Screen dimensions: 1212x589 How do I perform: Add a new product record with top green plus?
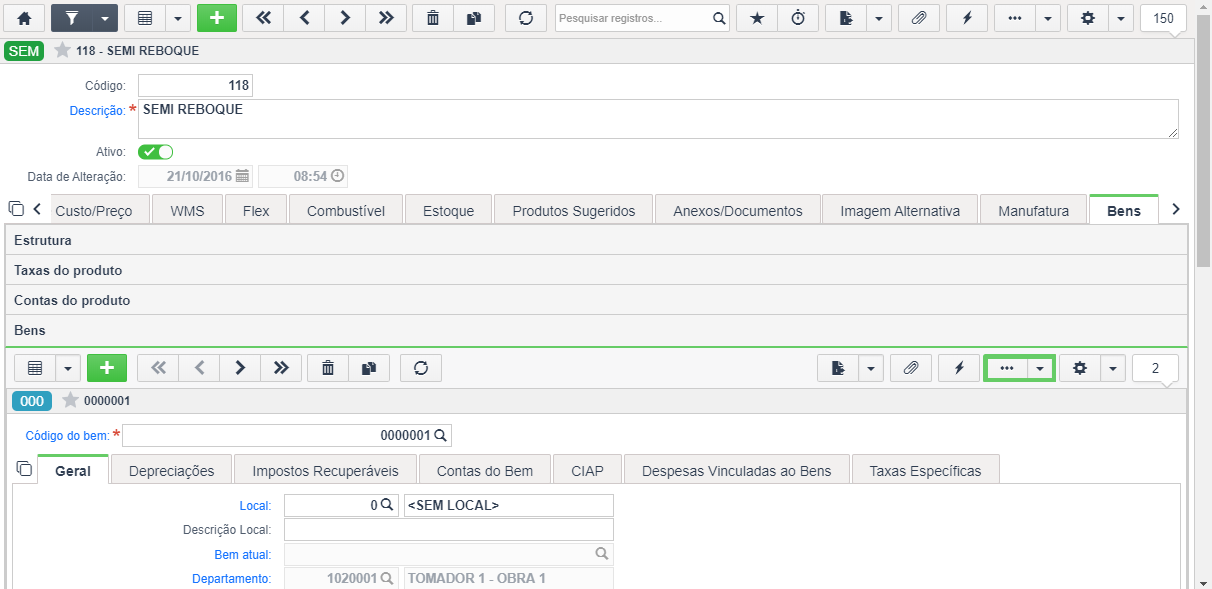coord(217,18)
